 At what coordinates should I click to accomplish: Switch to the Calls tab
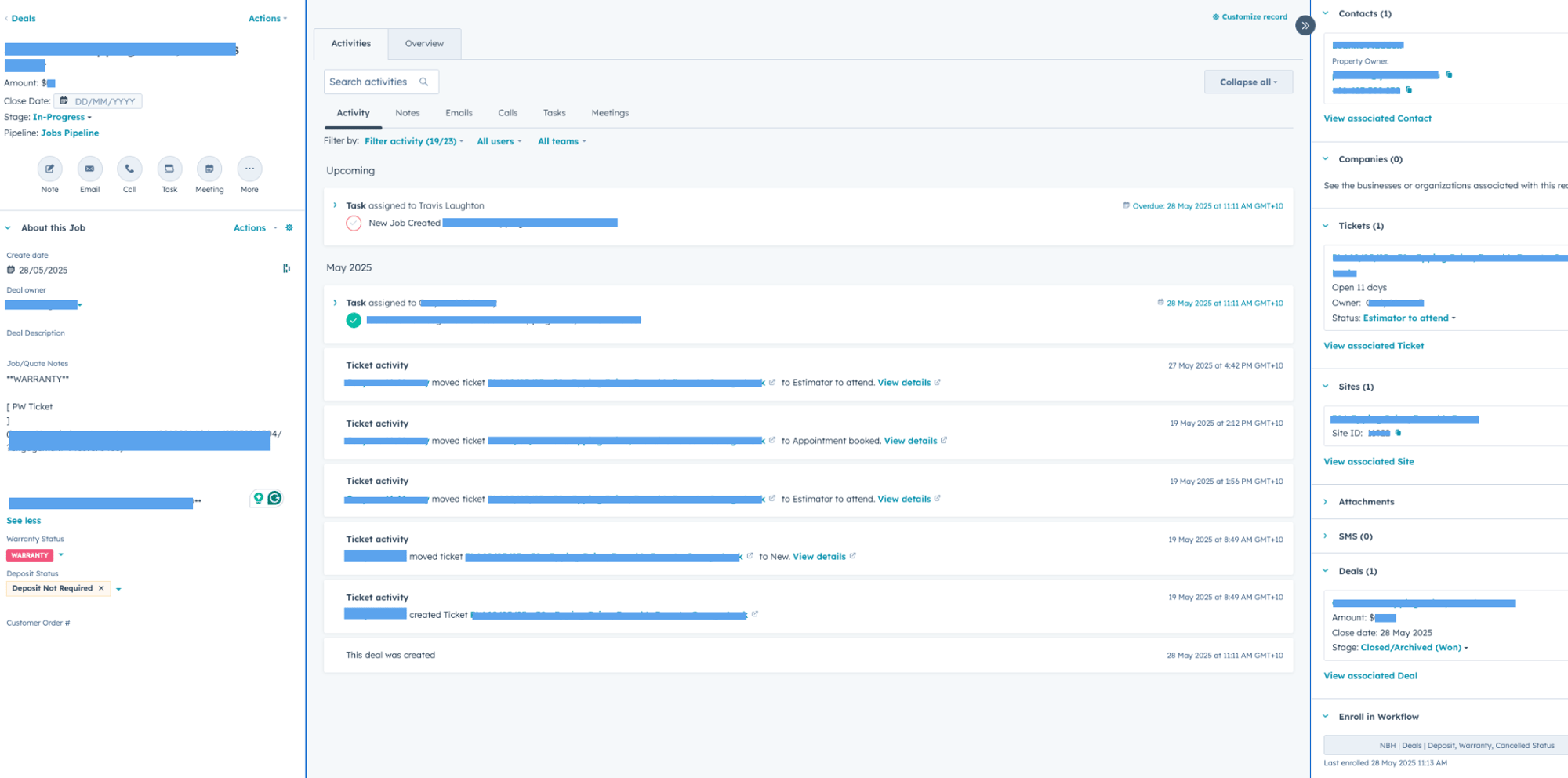click(508, 113)
